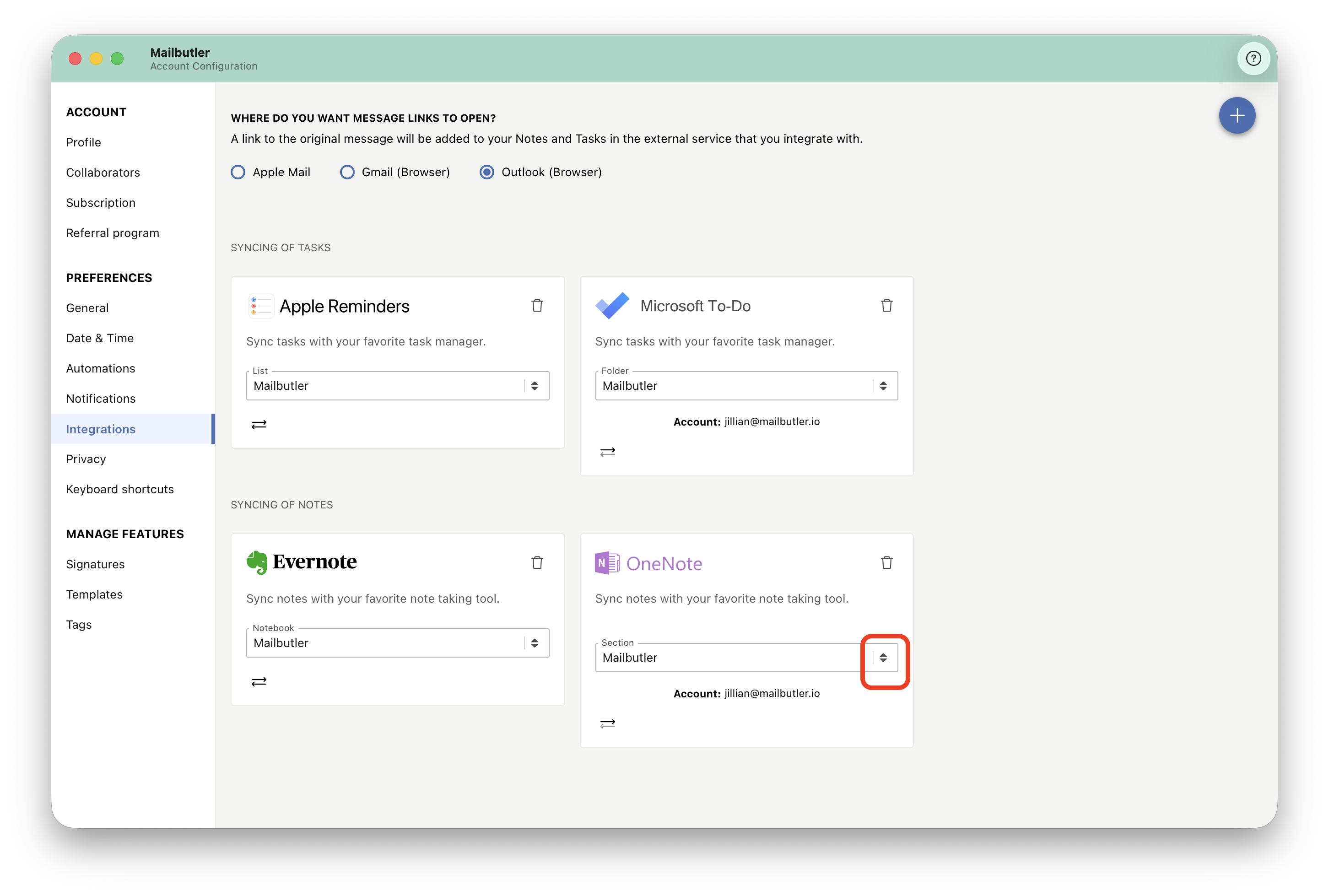
Task: Click the SYNCING OF TASKS heading
Action: 281,248
